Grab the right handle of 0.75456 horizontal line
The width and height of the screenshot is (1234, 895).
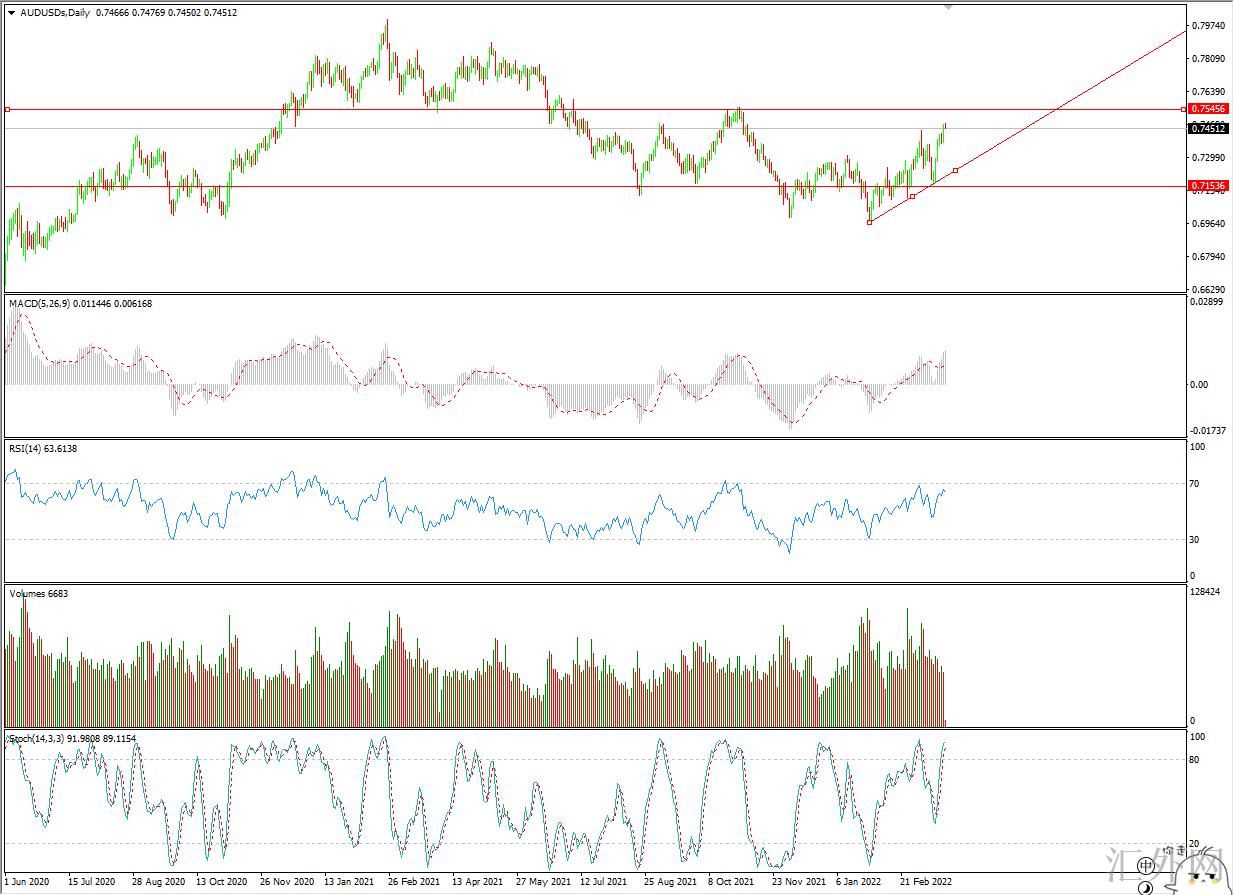click(x=1184, y=109)
